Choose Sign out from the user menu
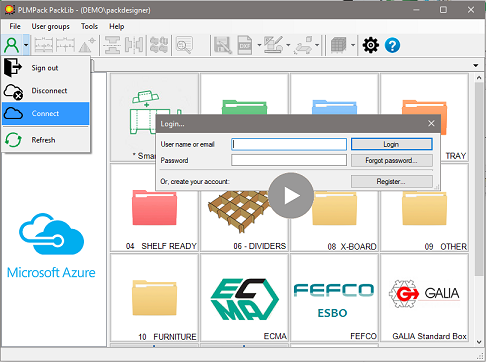The height and width of the screenshot is (362, 486). point(46,68)
